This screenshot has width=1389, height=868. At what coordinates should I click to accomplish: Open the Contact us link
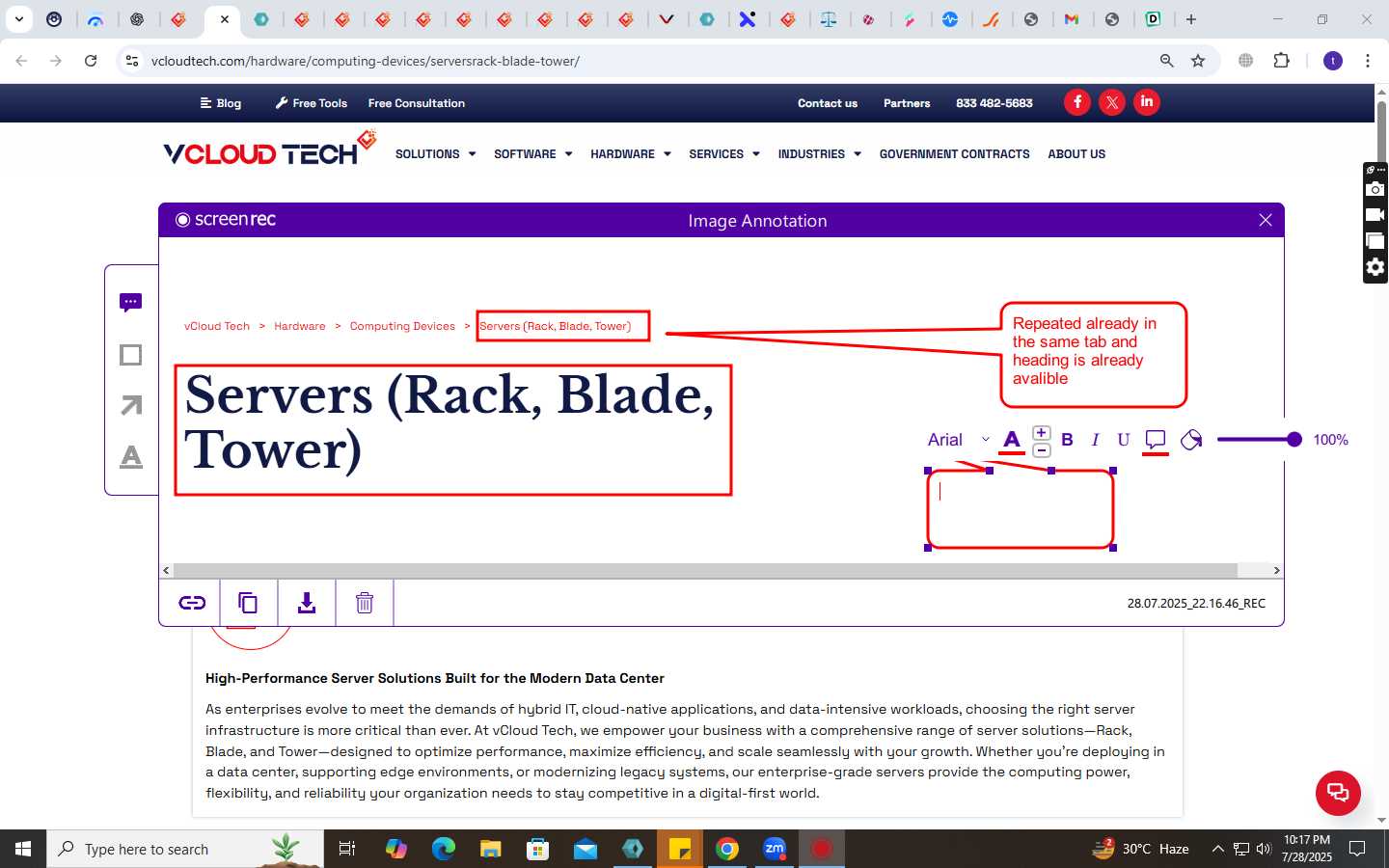pyautogui.click(x=828, y=103)
